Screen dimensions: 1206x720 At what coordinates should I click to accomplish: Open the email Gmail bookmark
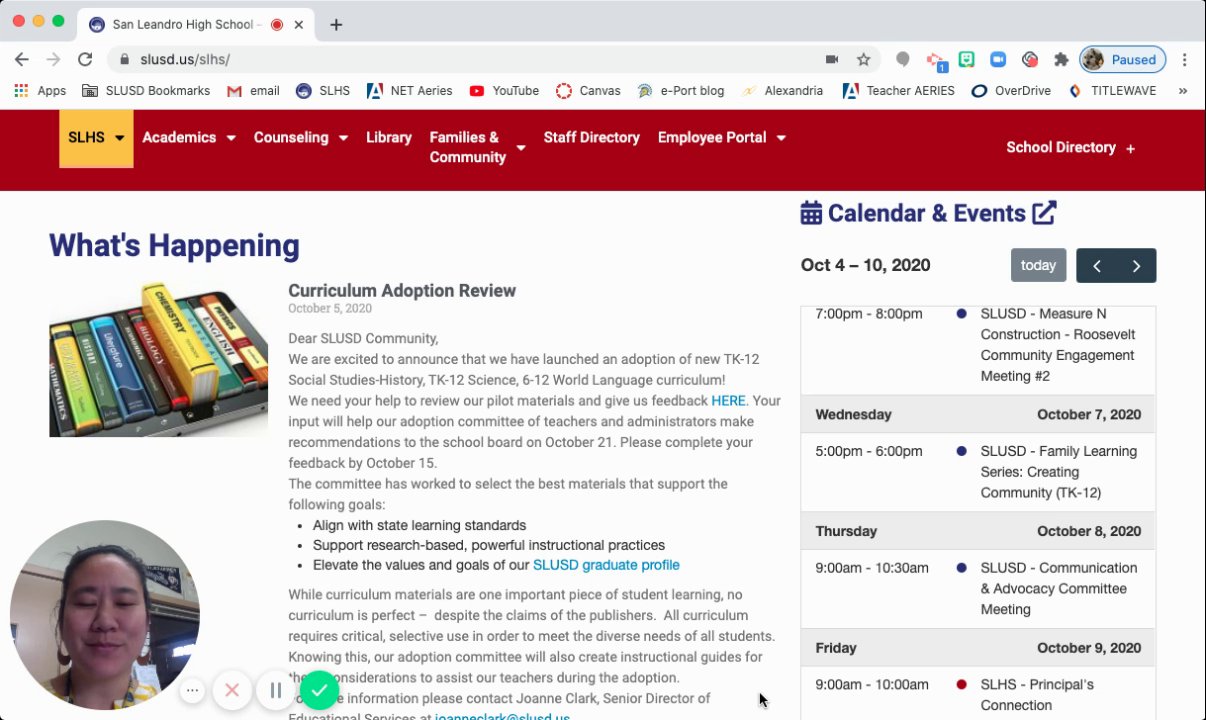[x=253, y=91]
